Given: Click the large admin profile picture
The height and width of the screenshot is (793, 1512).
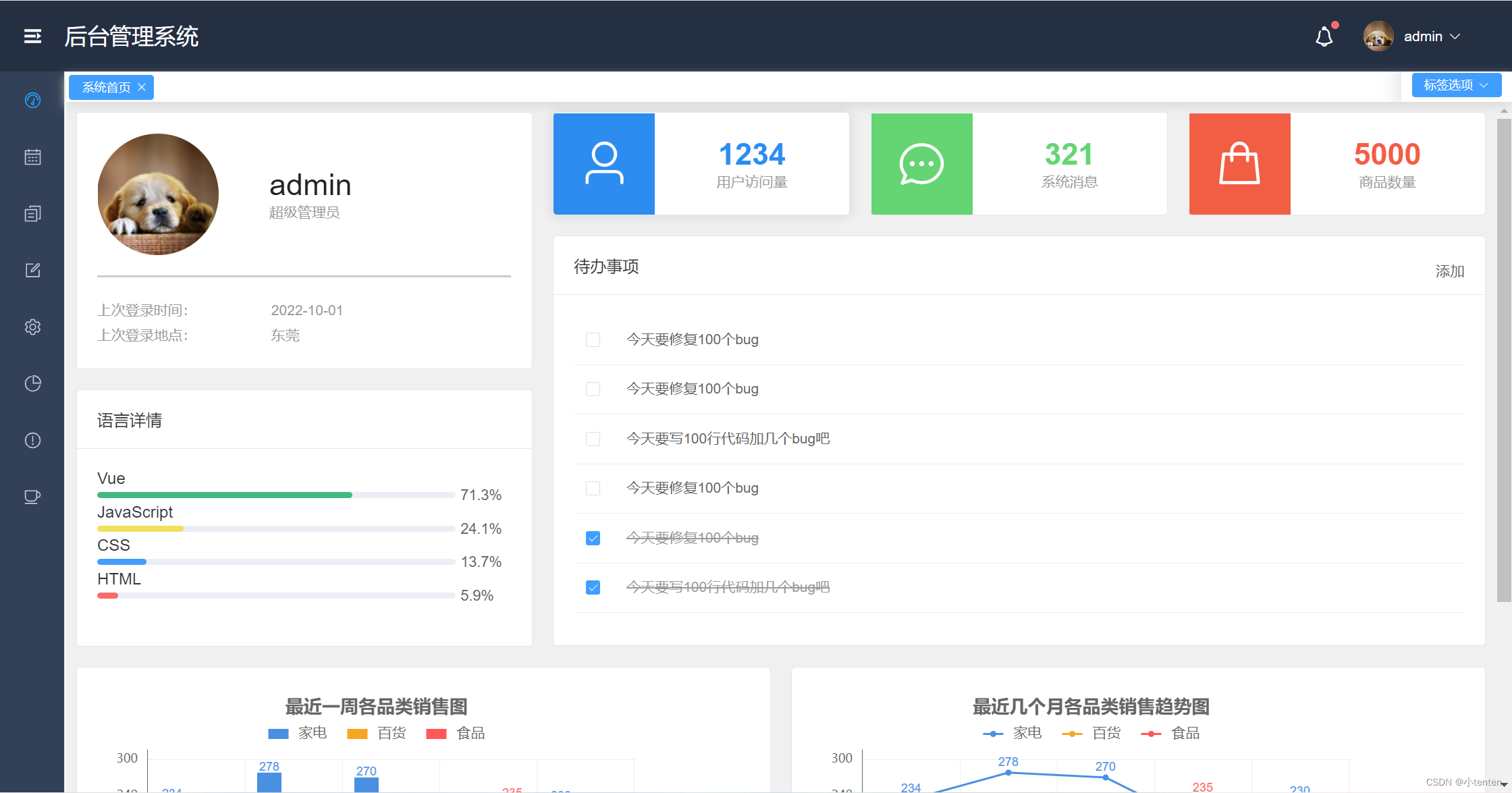Looking at the screenshot, I should (x=158, y=194).
